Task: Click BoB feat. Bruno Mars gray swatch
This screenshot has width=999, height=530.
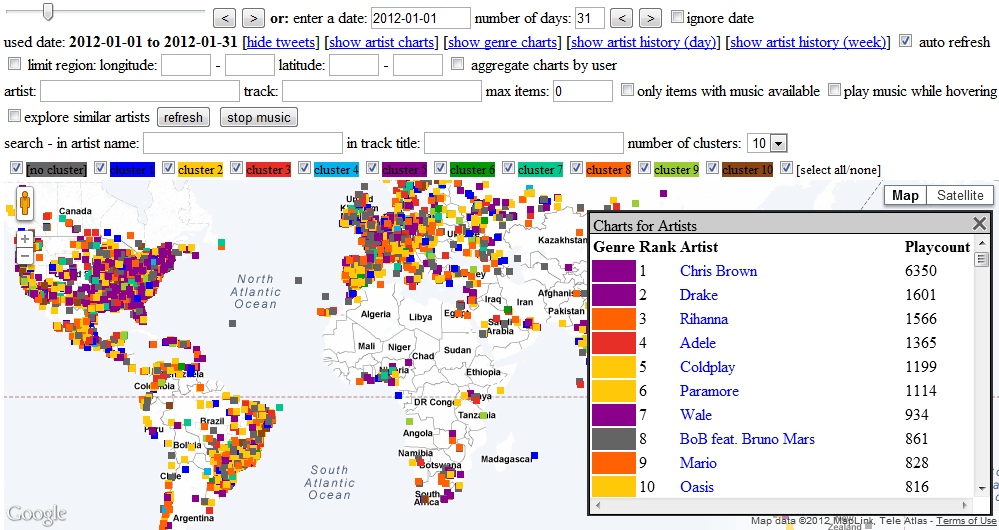Action: [614, 439]
